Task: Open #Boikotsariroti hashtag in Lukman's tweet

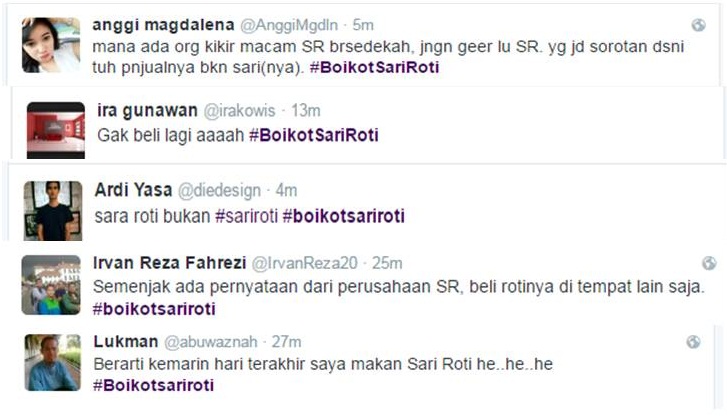Action: (x=153, y=386)
